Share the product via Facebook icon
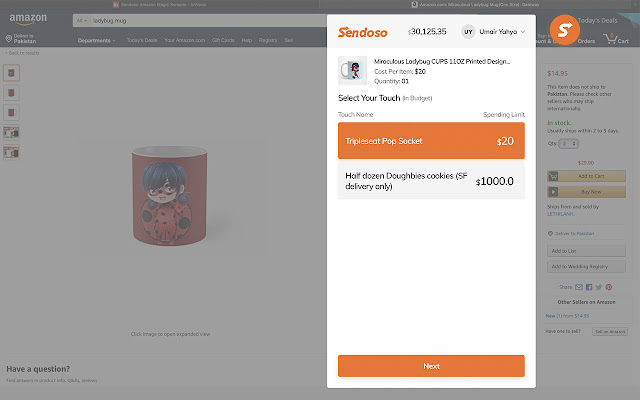This screenshot has width=640, height=400. click(588, 287)
